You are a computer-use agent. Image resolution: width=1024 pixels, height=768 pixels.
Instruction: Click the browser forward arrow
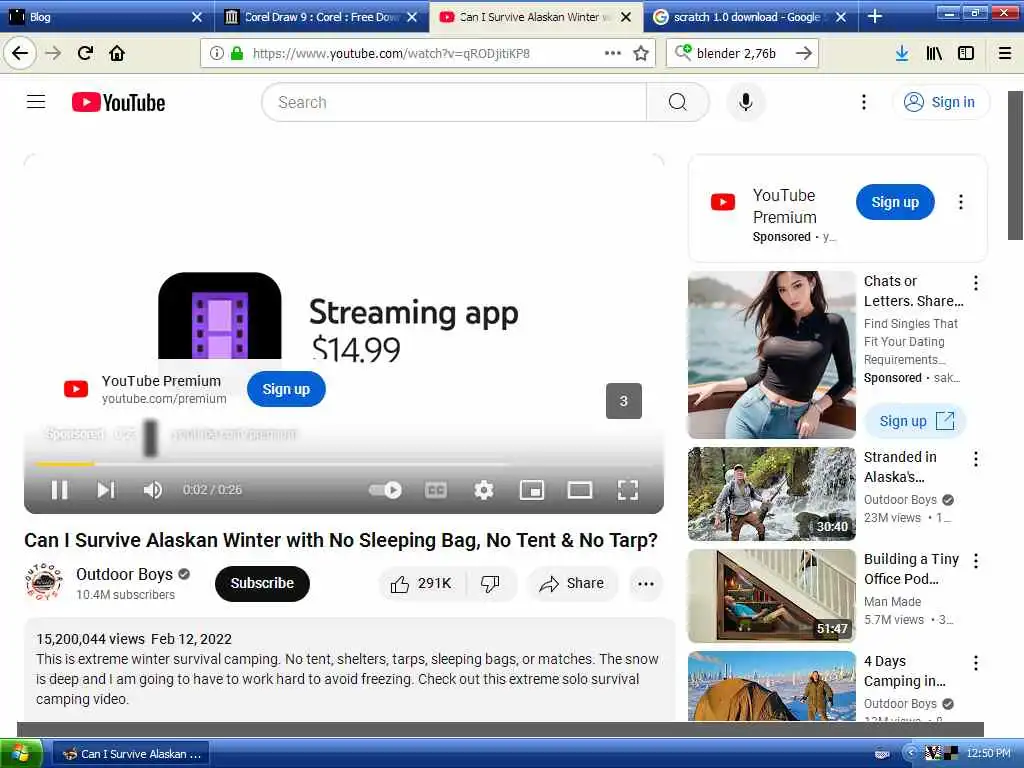(53, 53)
